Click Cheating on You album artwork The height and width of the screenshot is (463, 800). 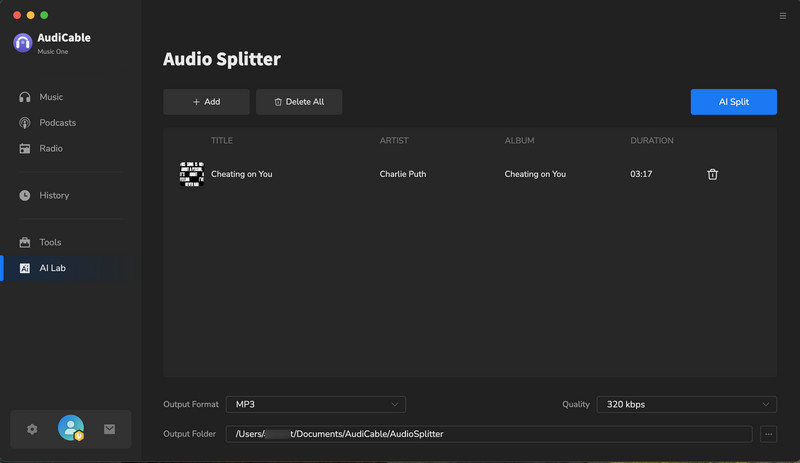pyautogui.click(x=192, y=174)
